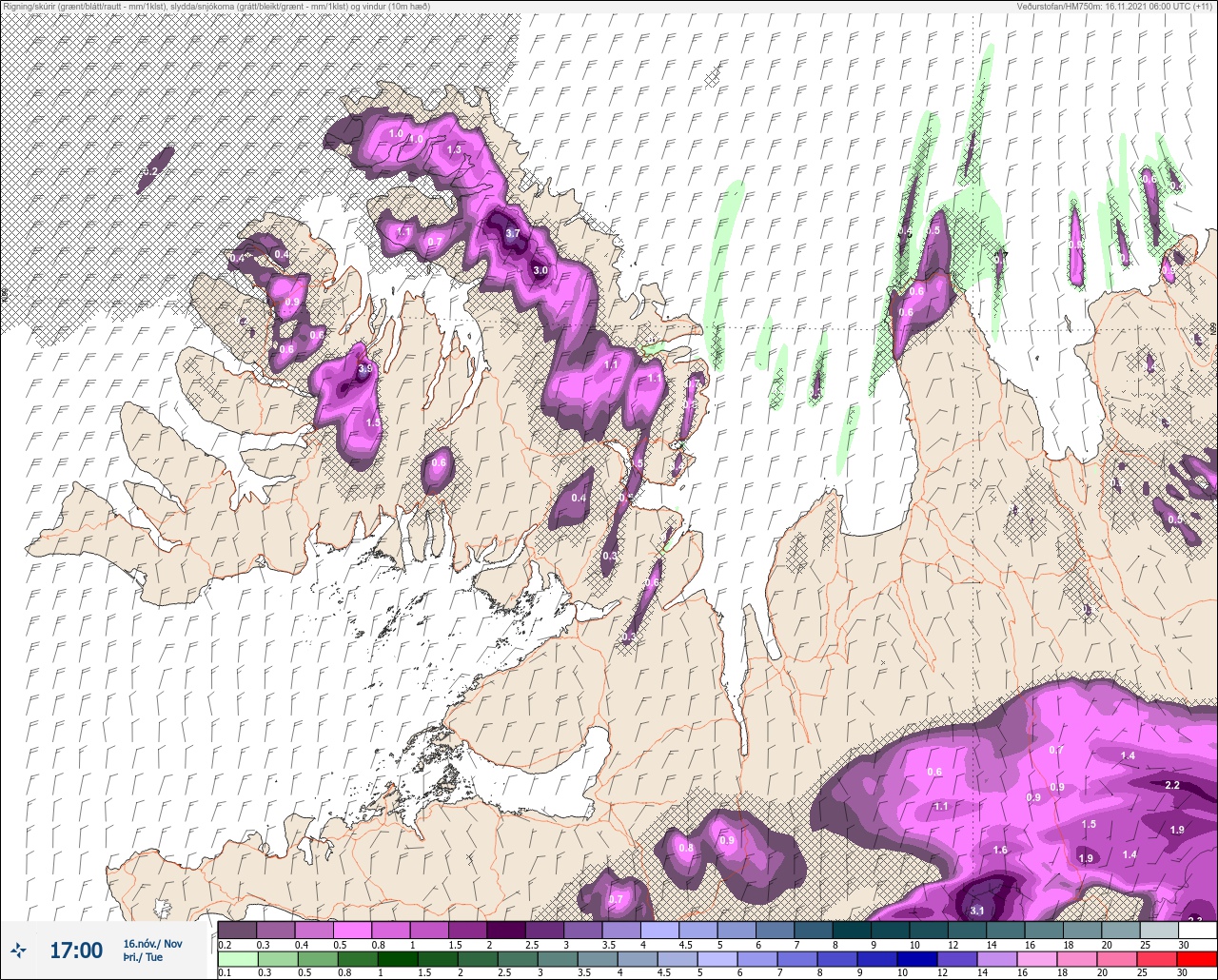Select the bright red swatch ending the lower legend row
Image resolution: width=1218 pixels, height=980 pixels.
[1197, 958]
